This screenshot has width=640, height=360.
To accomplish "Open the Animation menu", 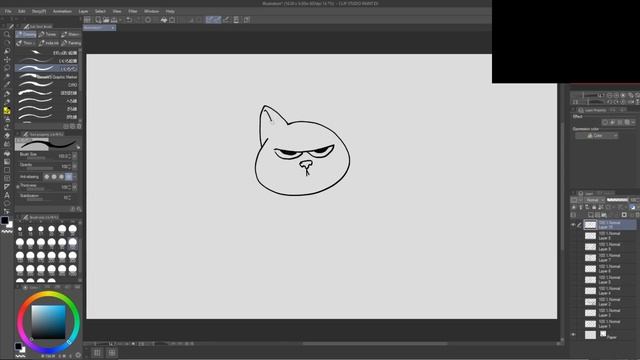I will [62, 11].
